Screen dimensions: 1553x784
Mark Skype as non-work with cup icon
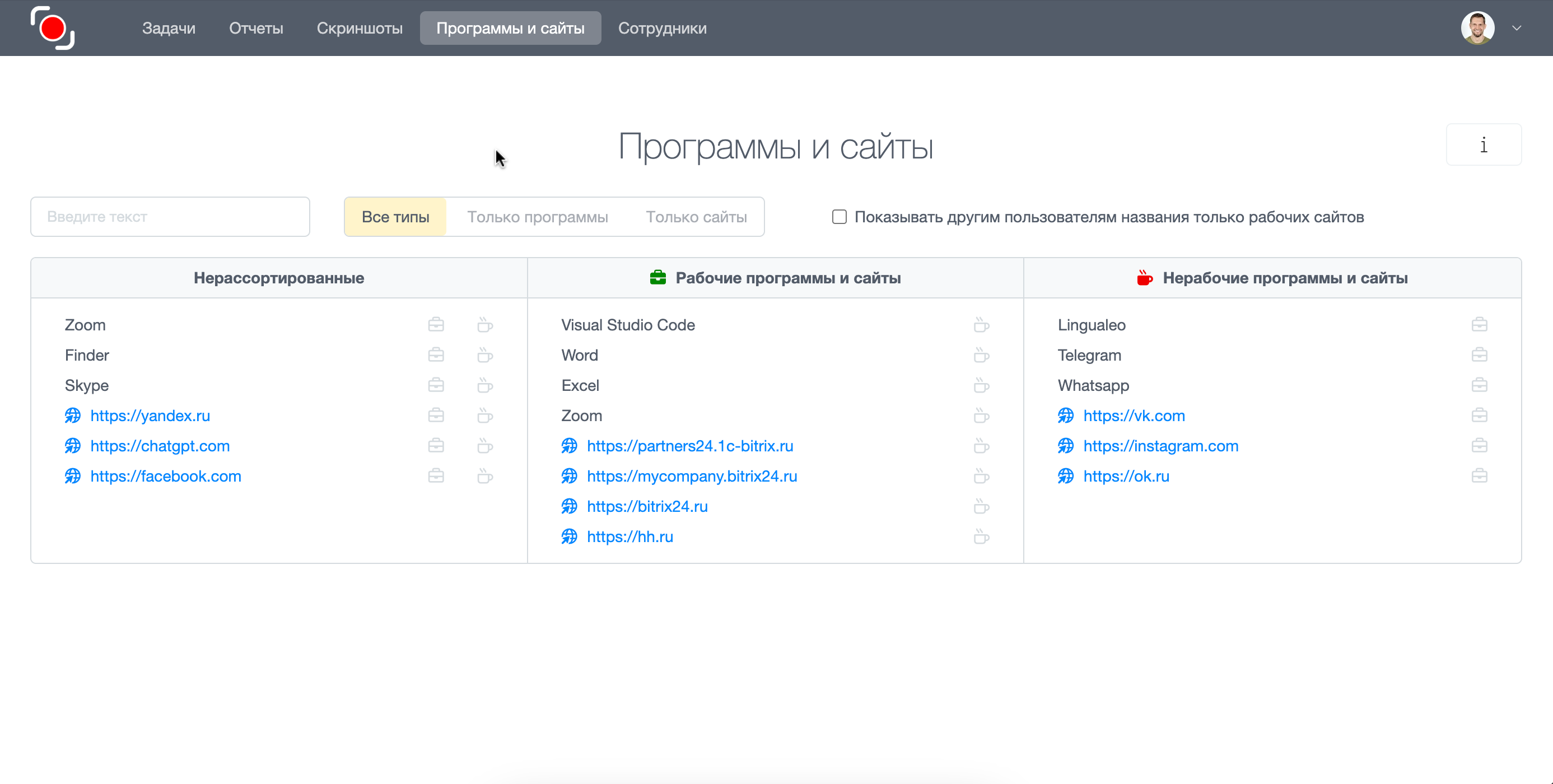pos(484,385)
